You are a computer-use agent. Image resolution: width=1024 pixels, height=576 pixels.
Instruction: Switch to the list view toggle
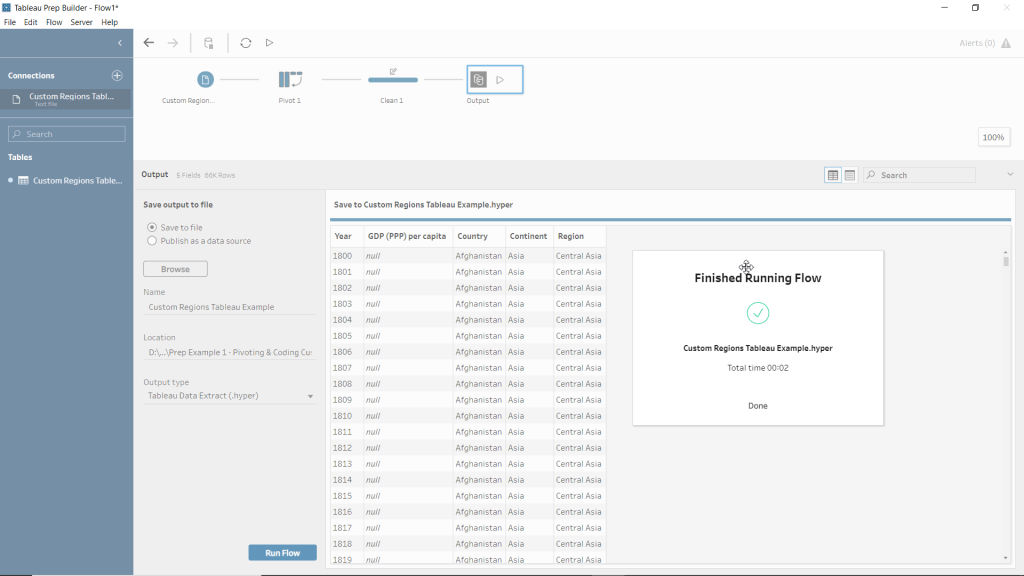(849, 175)
